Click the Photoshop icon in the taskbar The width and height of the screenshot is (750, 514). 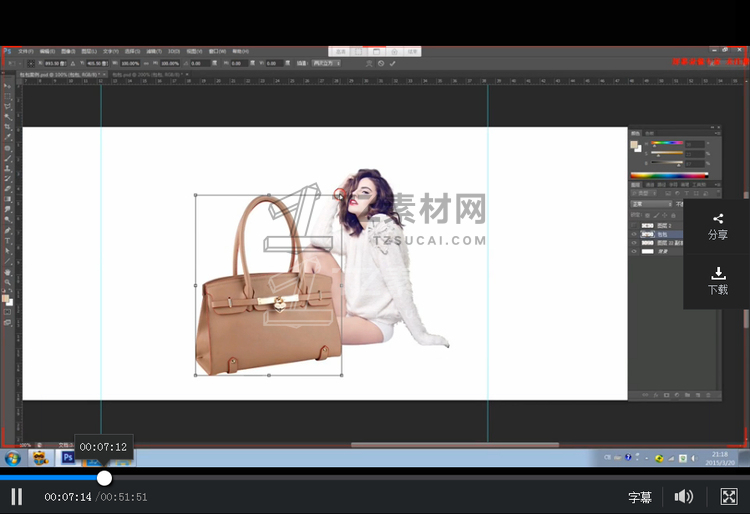[x=68, y=458]
